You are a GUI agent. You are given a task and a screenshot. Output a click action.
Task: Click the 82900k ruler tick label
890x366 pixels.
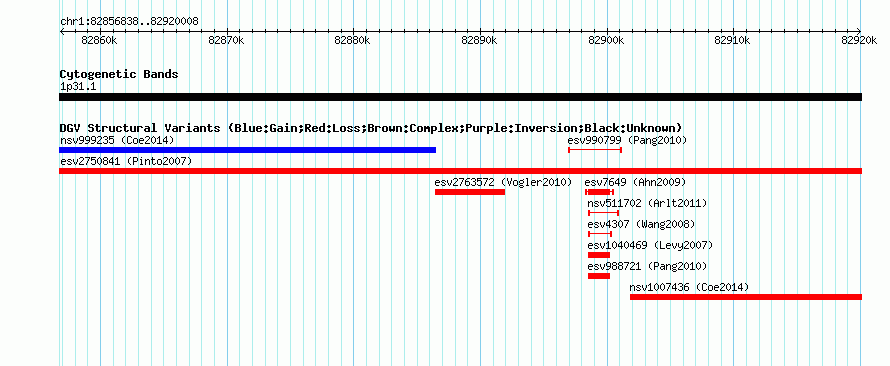click(x=606, y=40)
